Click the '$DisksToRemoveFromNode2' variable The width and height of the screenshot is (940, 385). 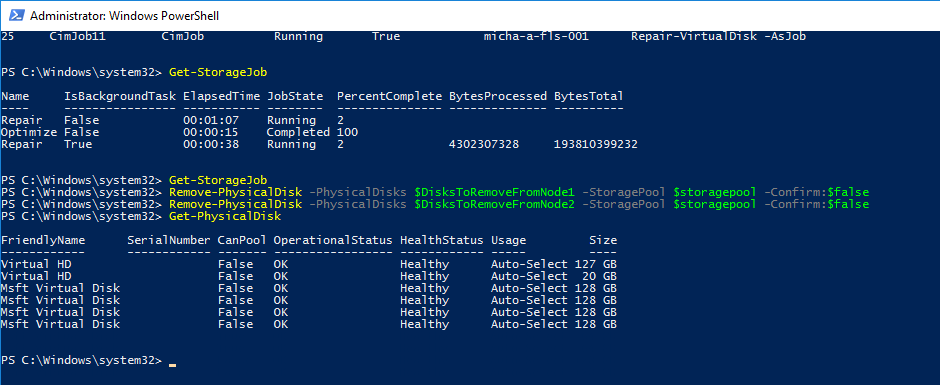pos(495,204)
